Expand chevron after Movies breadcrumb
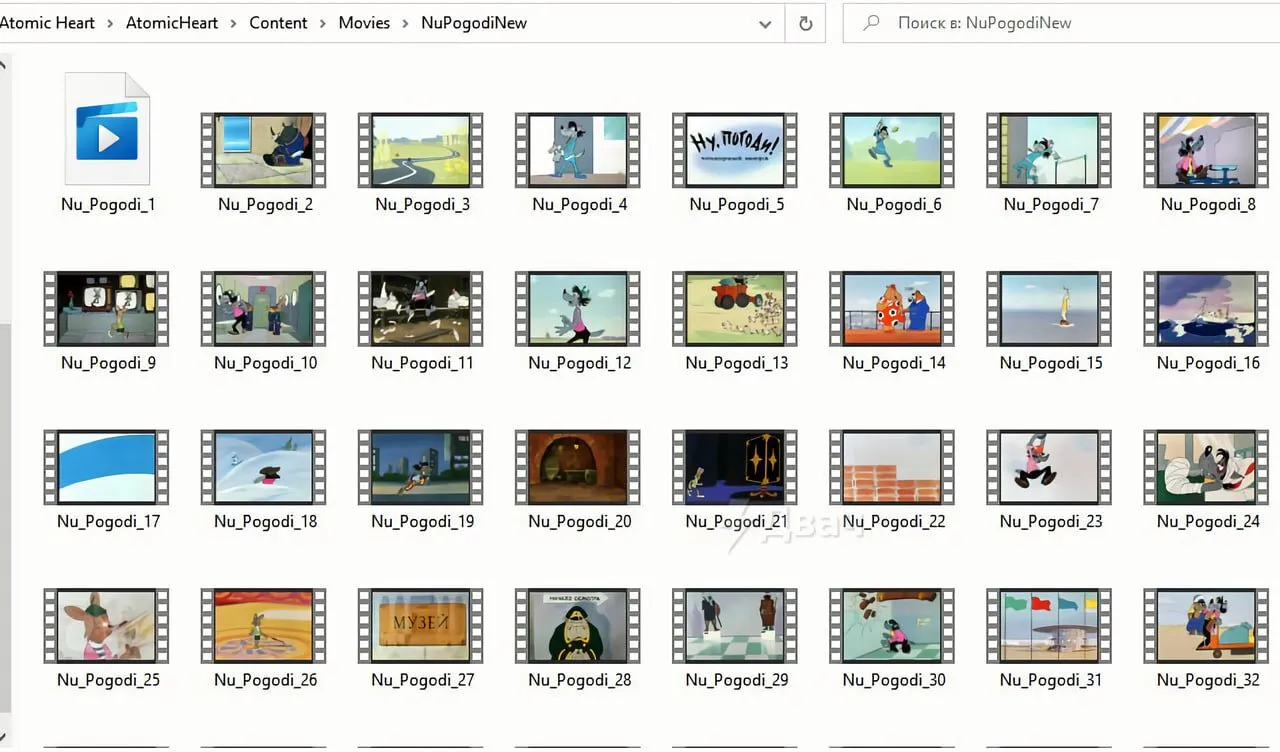The height and width of the screenshot is (752, 1280). pyautogui.click(x=406, y=23)
